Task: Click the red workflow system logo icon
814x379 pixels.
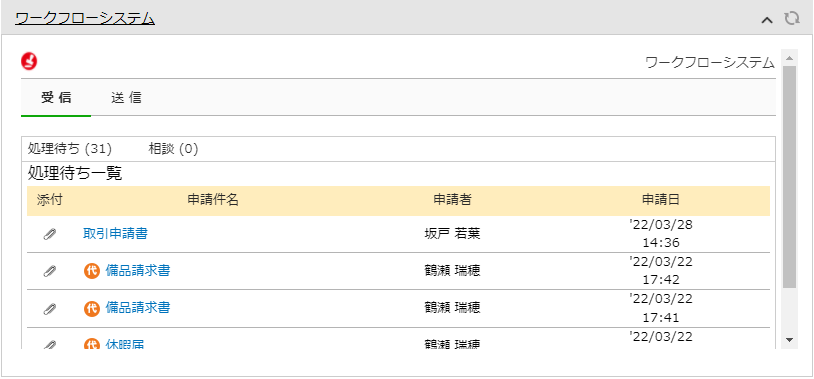Action: coord(29,61)
